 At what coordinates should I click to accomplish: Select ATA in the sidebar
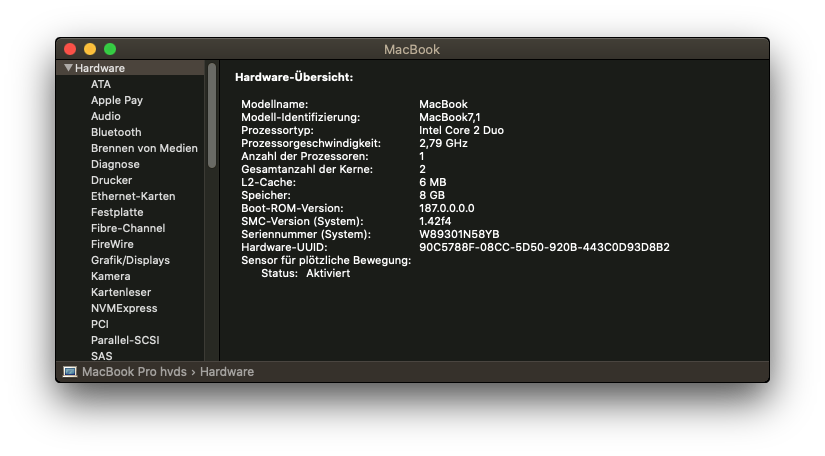[x=100, y=84]
